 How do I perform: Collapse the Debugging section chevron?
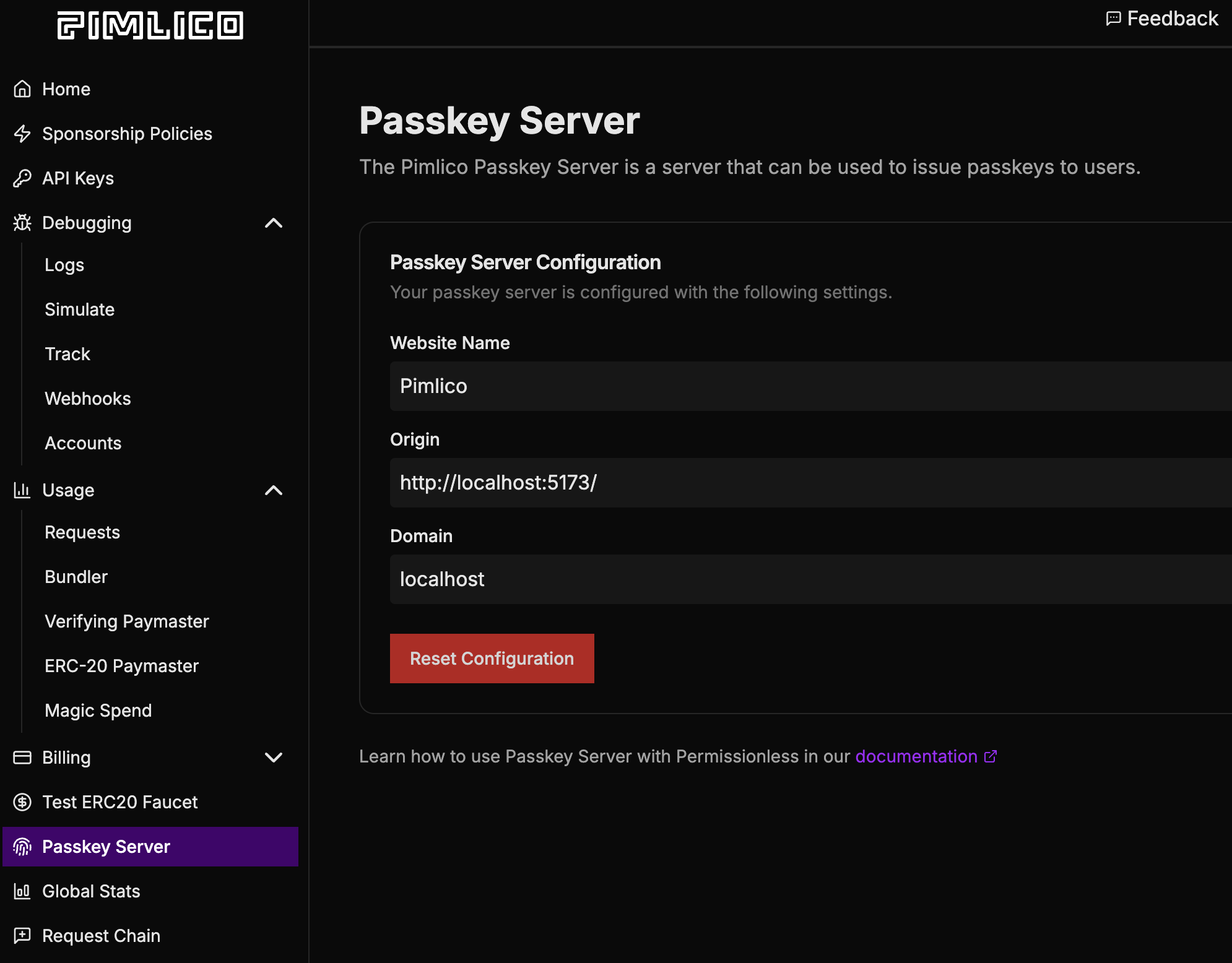point(274,223)
